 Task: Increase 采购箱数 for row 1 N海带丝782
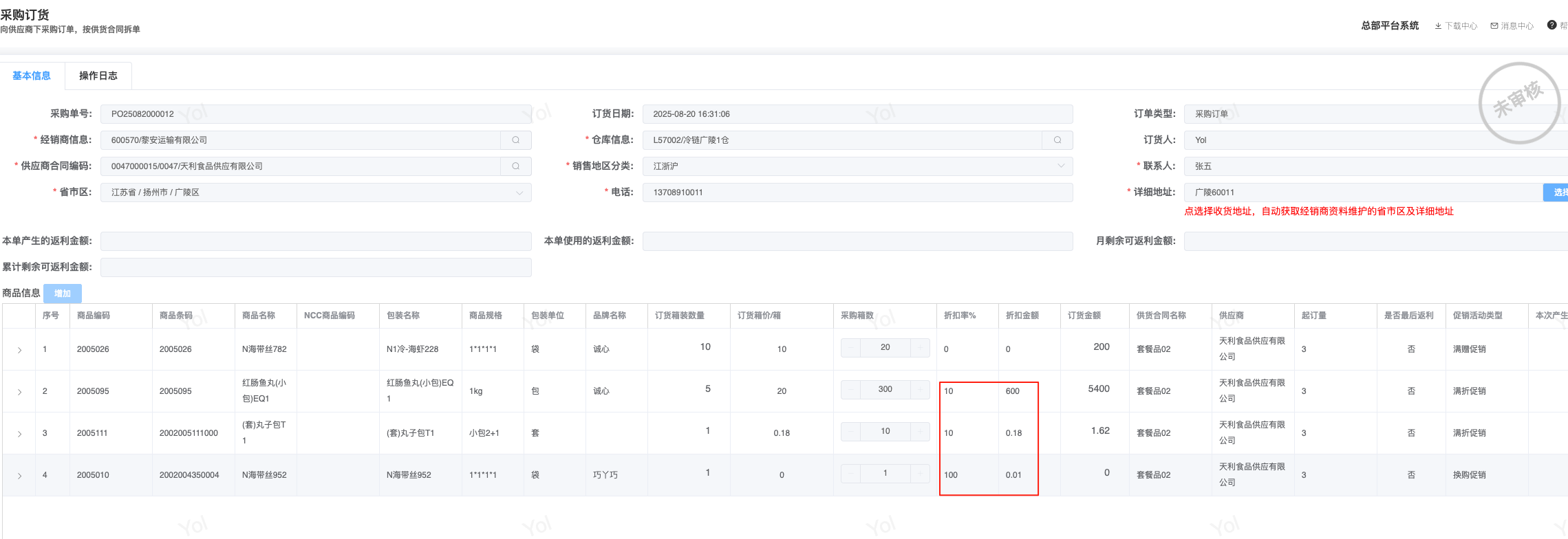point(920,348)
